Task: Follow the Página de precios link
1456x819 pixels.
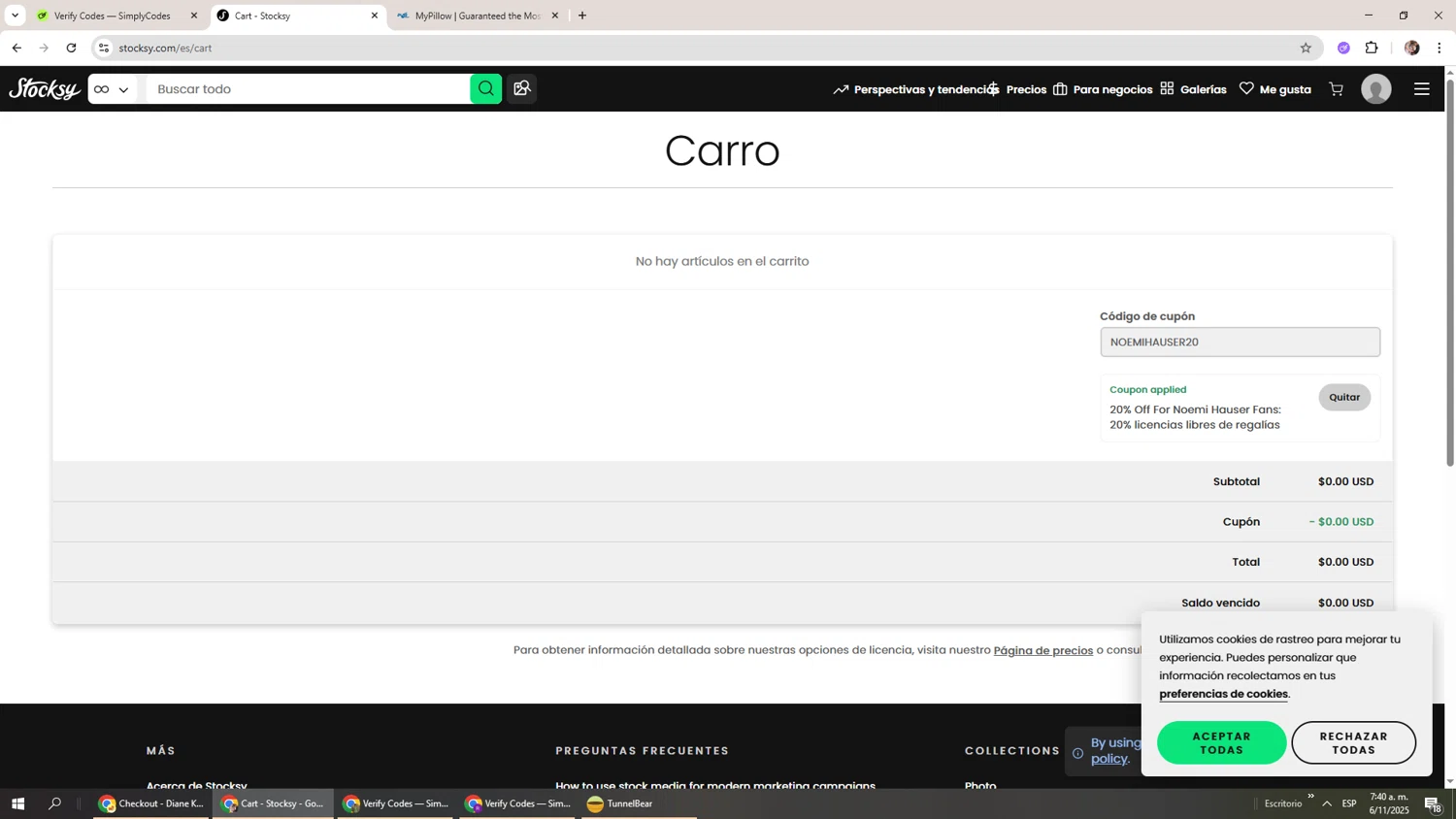Action: (x=1042, y=650)
